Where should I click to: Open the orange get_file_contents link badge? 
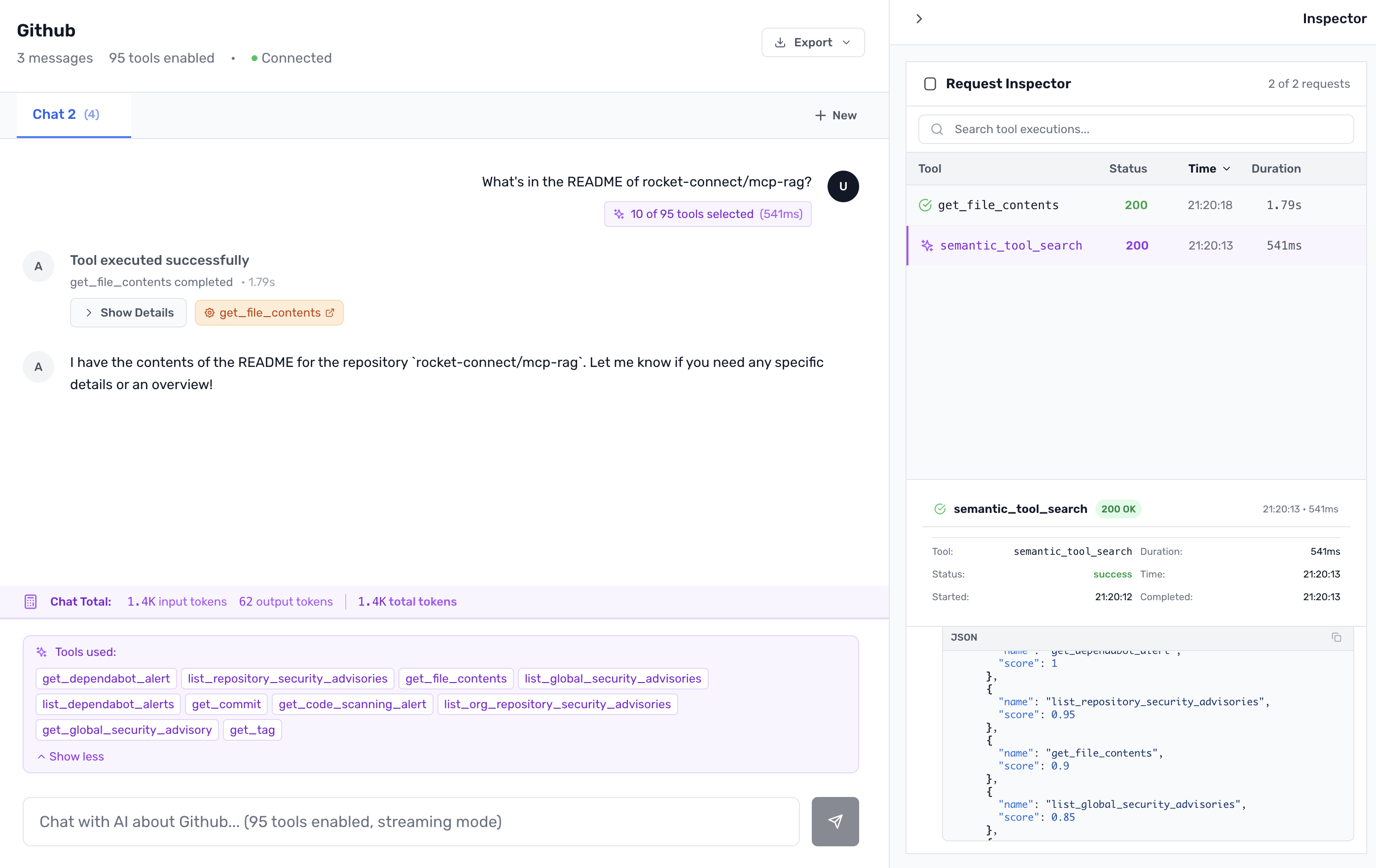pyautogui.click(x=269, y=313)
